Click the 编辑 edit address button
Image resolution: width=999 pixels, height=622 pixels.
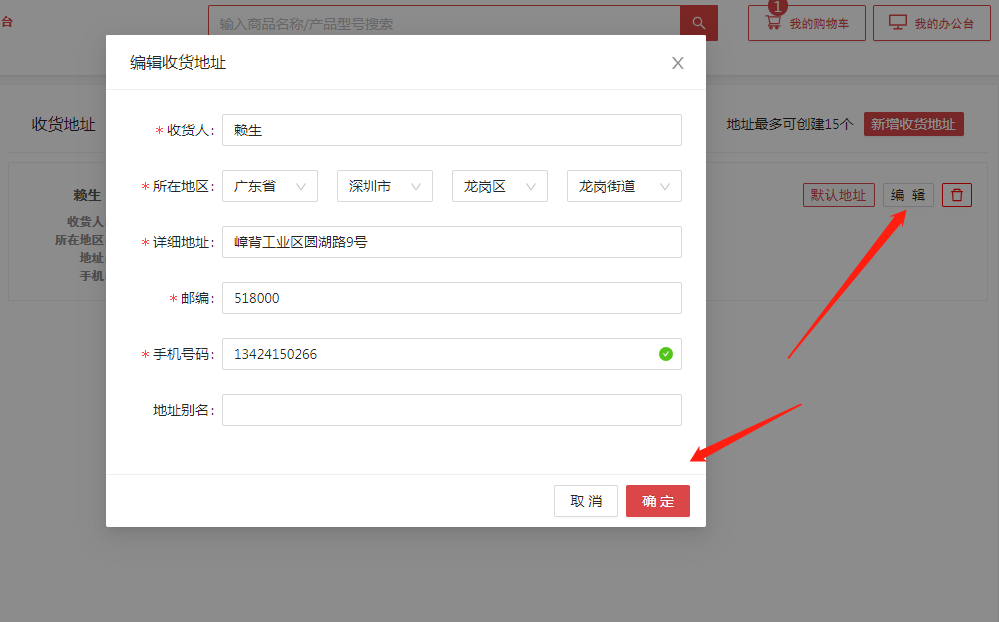click(908, 195)
